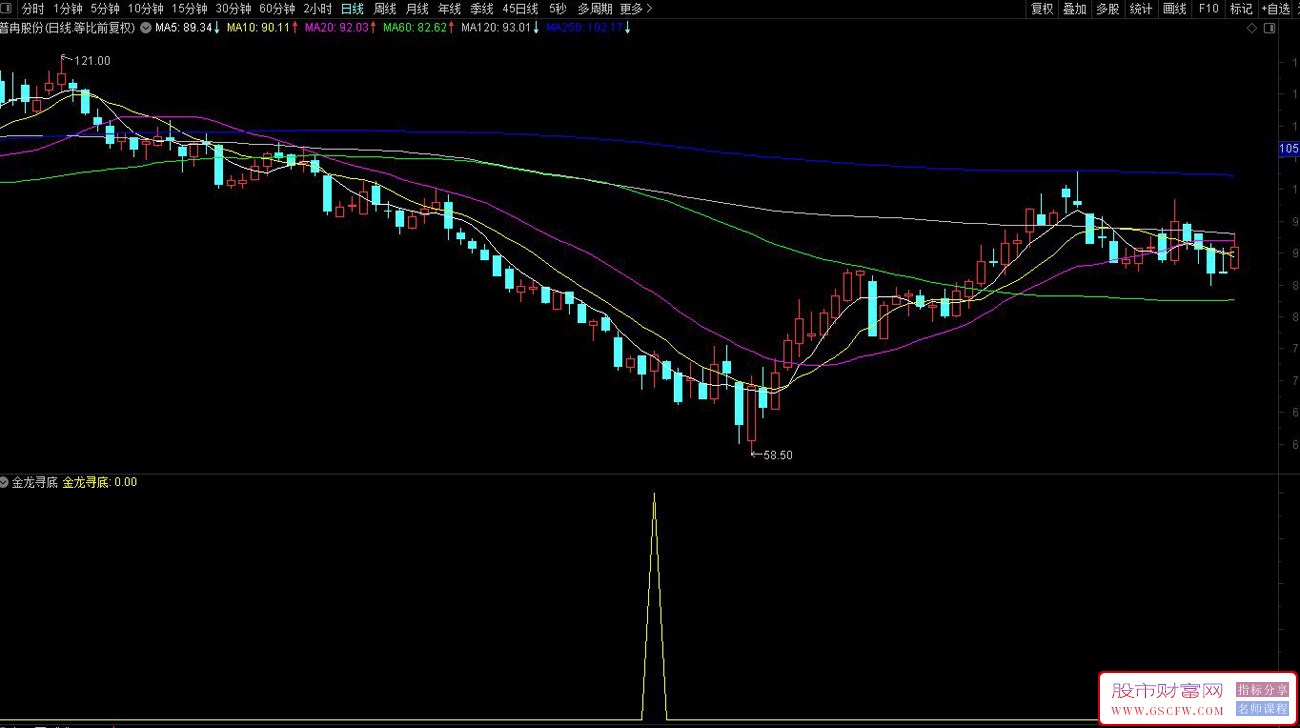Click the large cyan candle at 58.50 low
This screenshot has height=728, width=1300.
740,403
